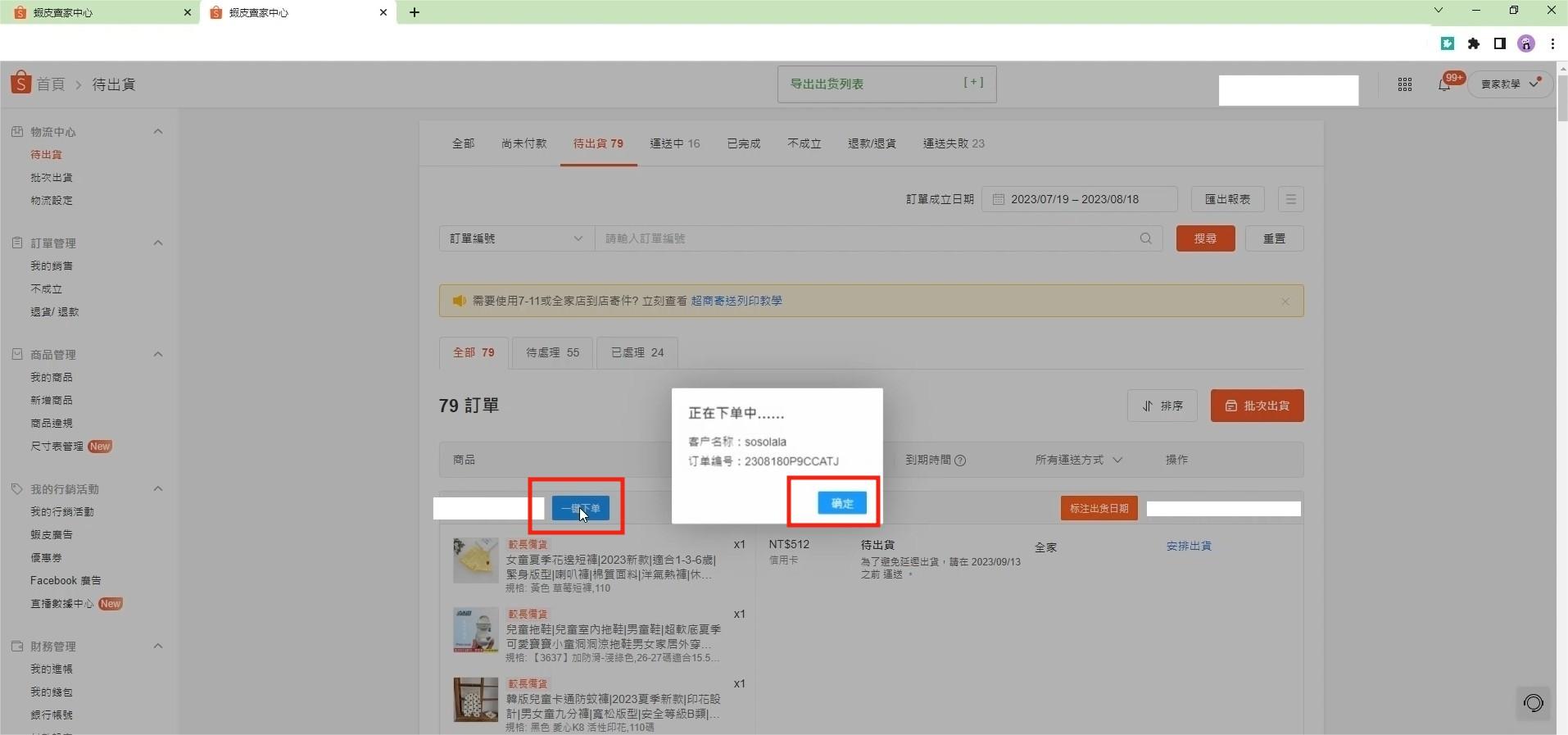
Task: Close the 7-11 notice banner
Action: coord(1285,302)
